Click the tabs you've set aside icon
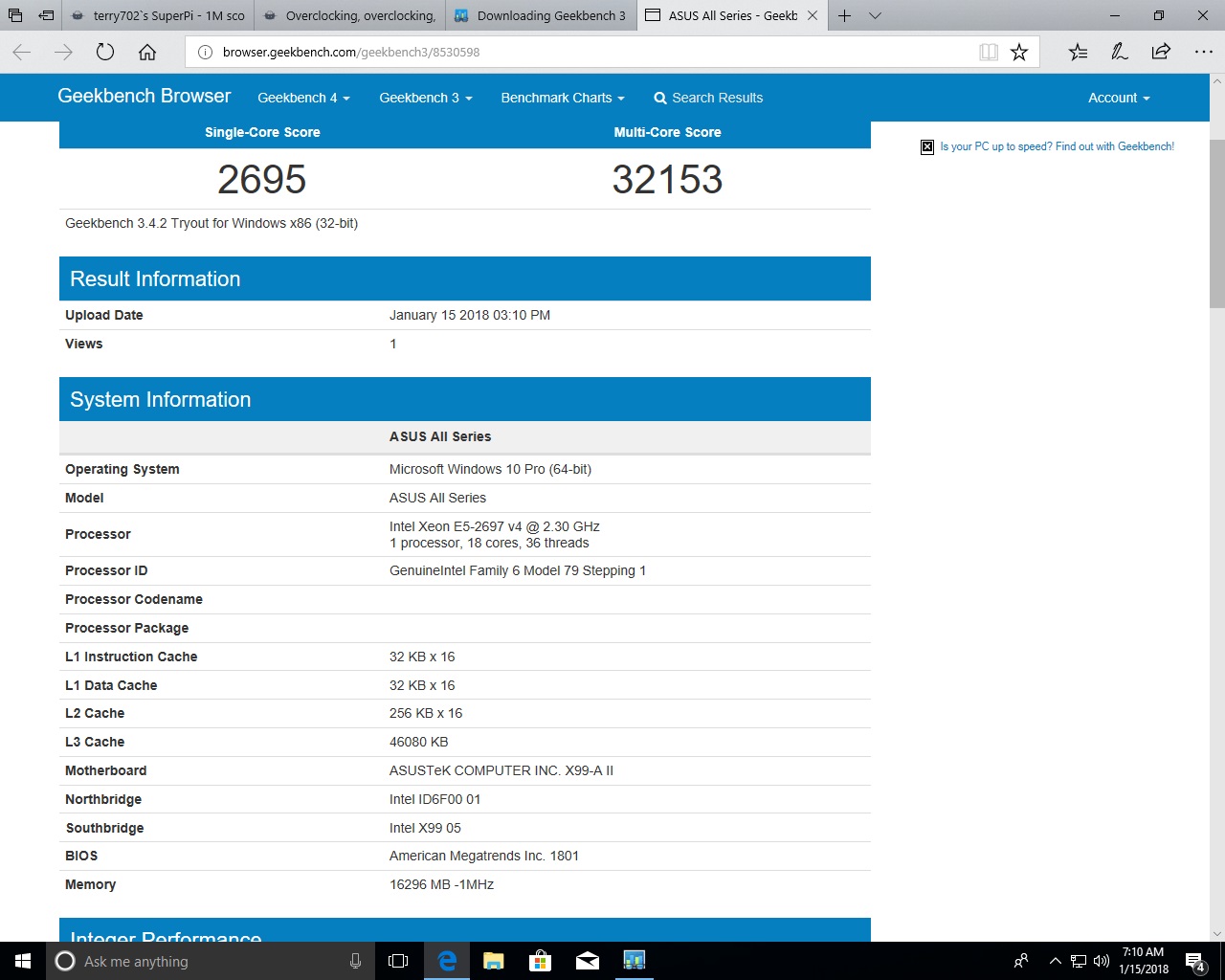This screenshot has height=980, width=1225. click(x=15, y=15)
